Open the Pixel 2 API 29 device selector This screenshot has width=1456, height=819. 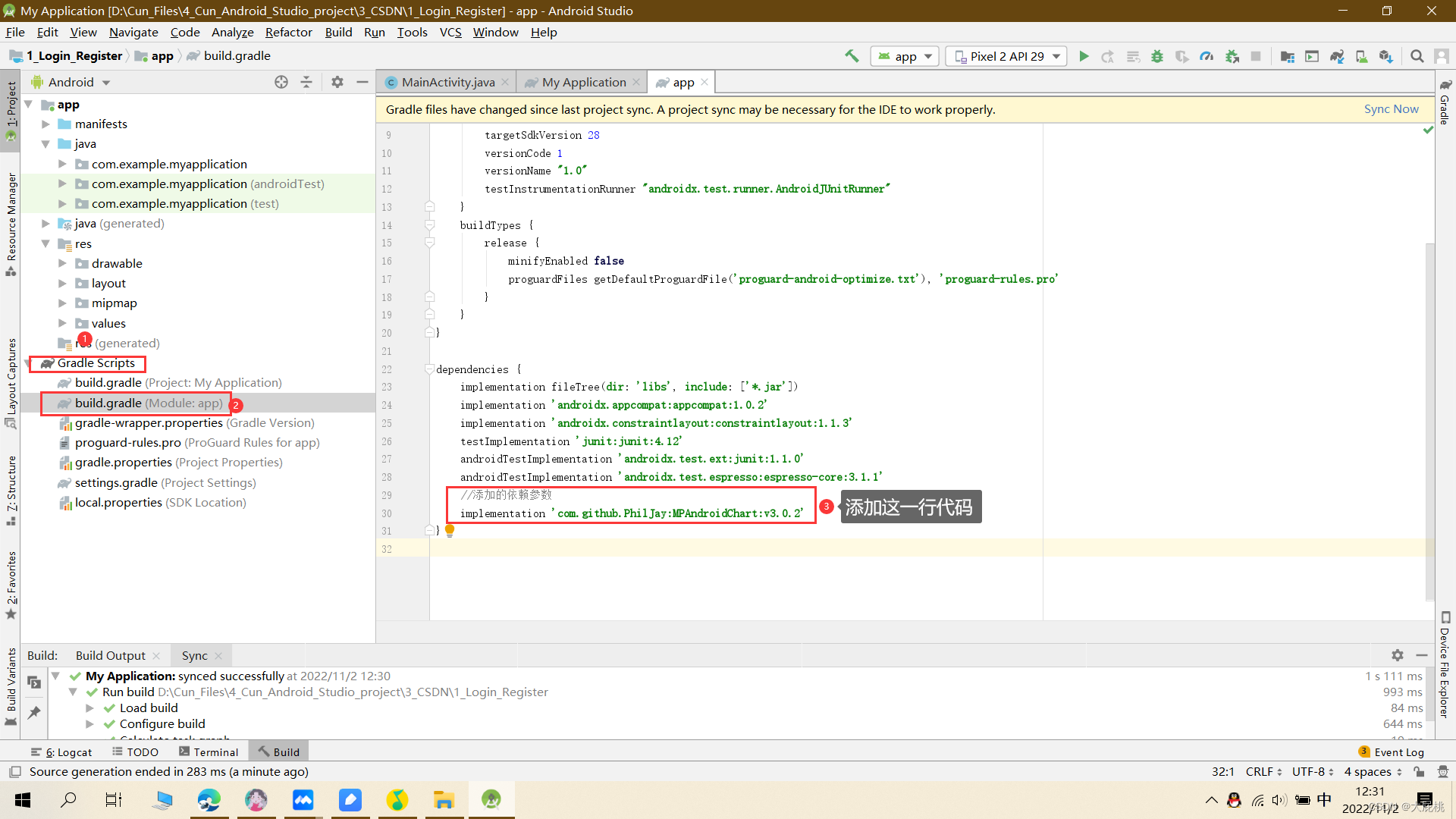pyautogui.click(x=1006, y=55)
